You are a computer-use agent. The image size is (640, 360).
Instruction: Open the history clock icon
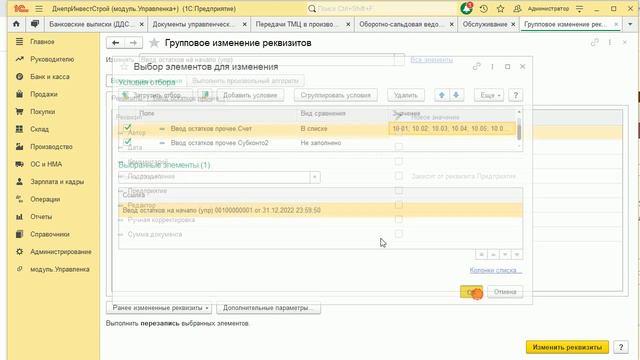click(484, 9)
